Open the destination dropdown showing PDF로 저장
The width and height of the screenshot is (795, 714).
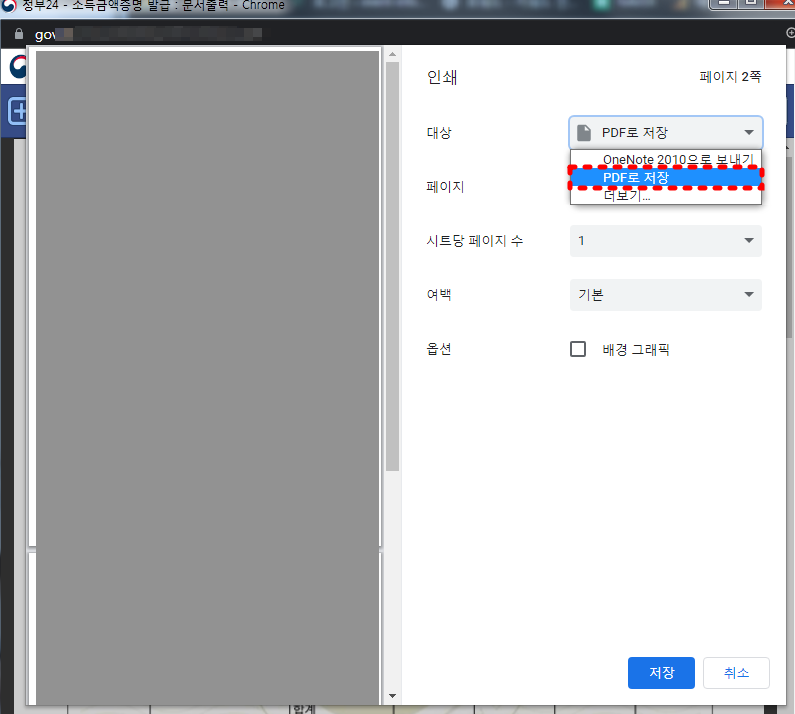[666, 132]
